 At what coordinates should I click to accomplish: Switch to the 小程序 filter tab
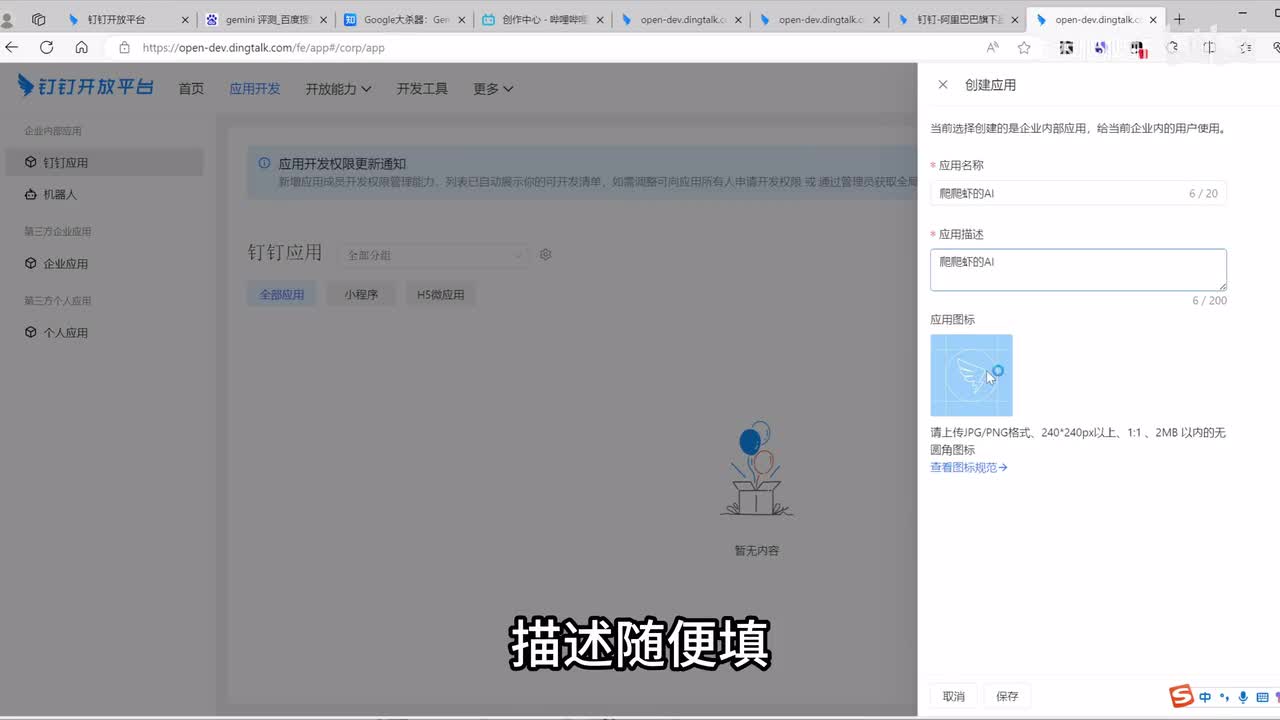point(361,295)
